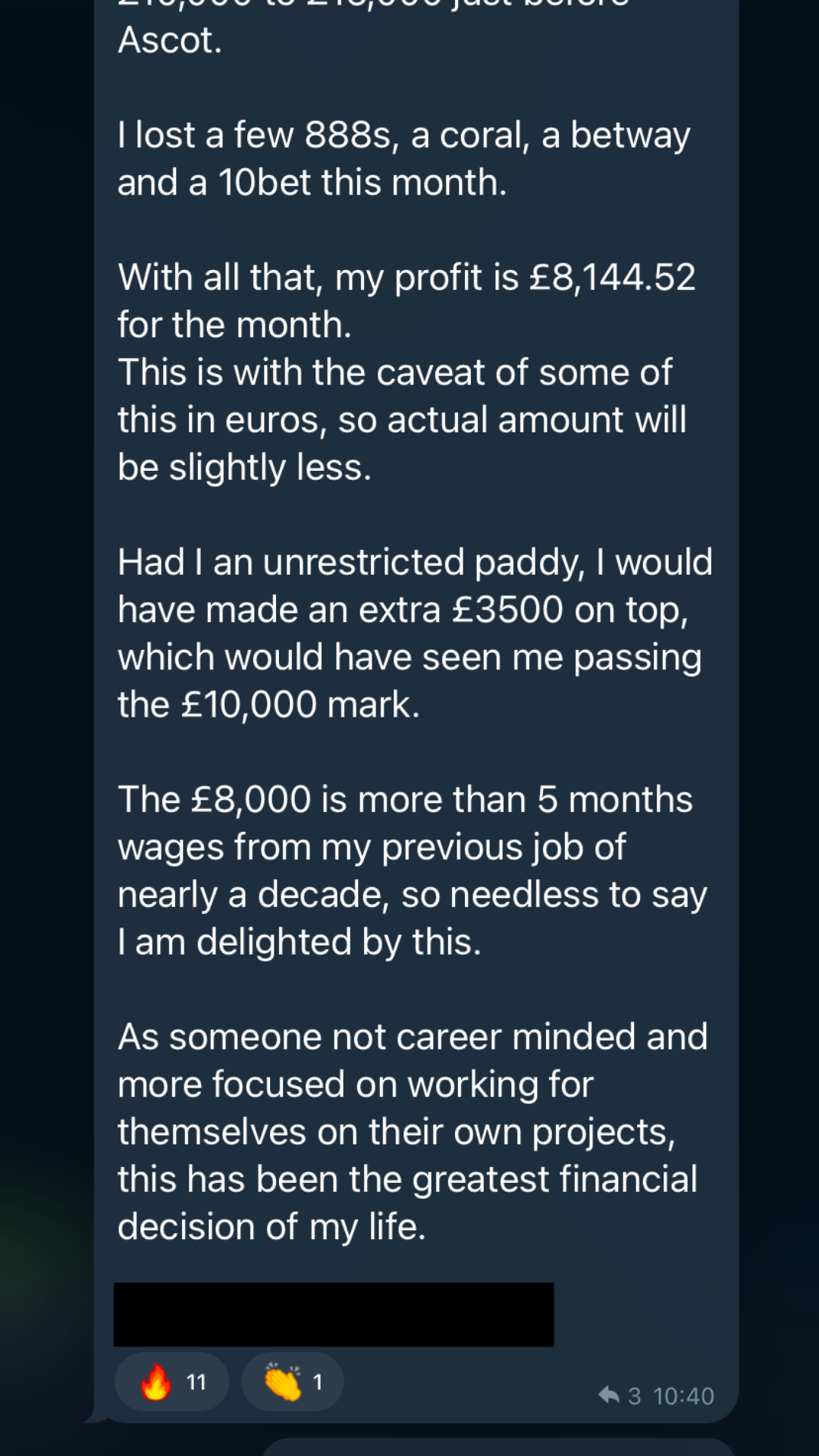Click the "be slightly less." line
819x1456 pixels.
pos(244,467)
